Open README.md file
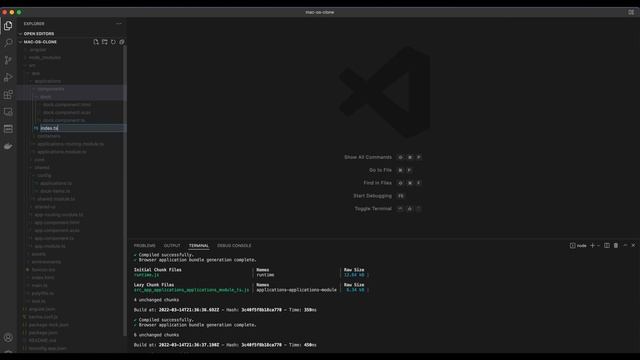 tap(42, 340)
